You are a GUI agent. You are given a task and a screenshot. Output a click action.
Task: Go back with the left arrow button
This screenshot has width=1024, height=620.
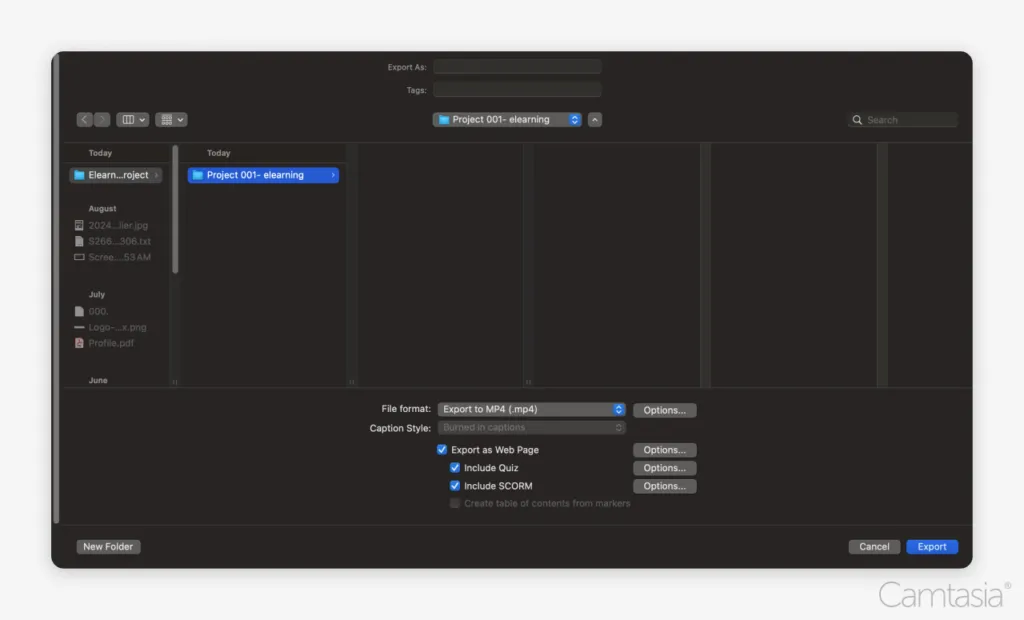(x=84, y=120)
